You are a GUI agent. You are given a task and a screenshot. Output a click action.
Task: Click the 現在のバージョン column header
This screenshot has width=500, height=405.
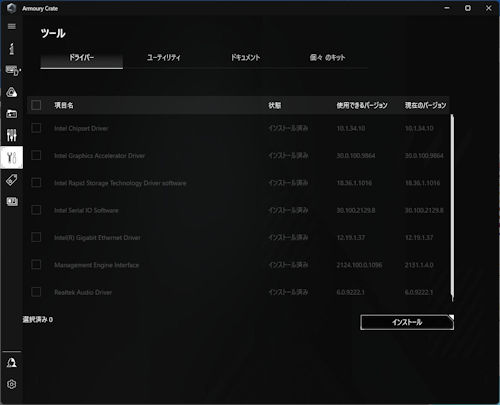pyautogui.click(x=425, y=105)
